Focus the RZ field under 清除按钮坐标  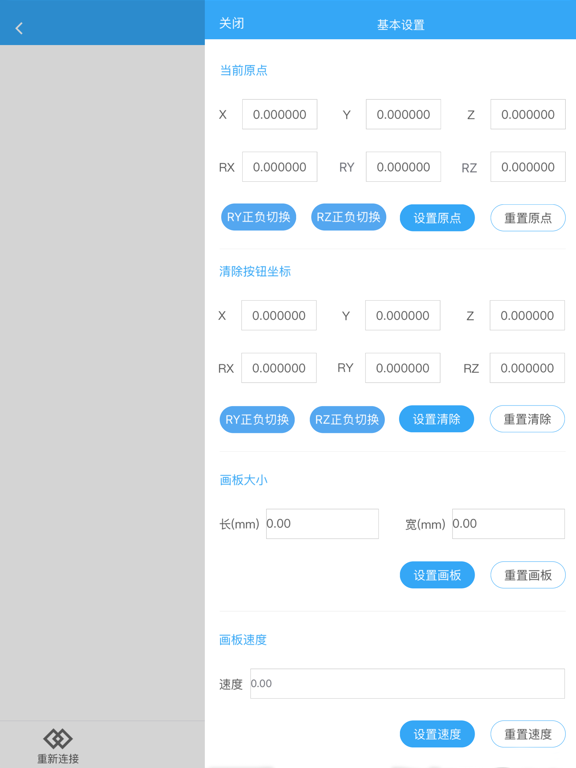(x=527, y=368)
